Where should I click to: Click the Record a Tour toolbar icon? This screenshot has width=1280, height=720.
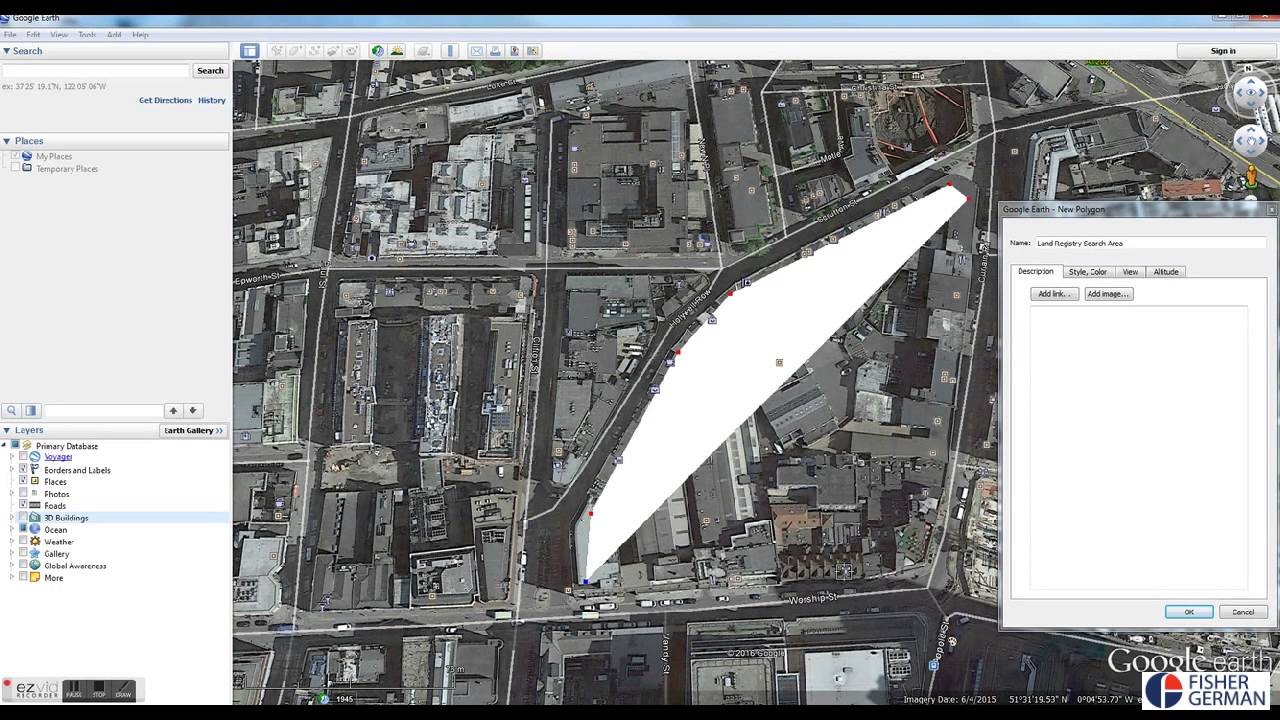tap(351, 51)
